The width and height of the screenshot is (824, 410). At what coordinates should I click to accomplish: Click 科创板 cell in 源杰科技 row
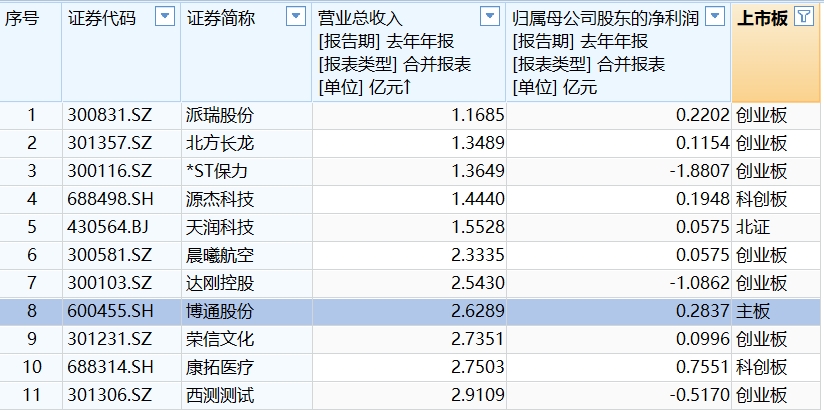coord(762,199)
